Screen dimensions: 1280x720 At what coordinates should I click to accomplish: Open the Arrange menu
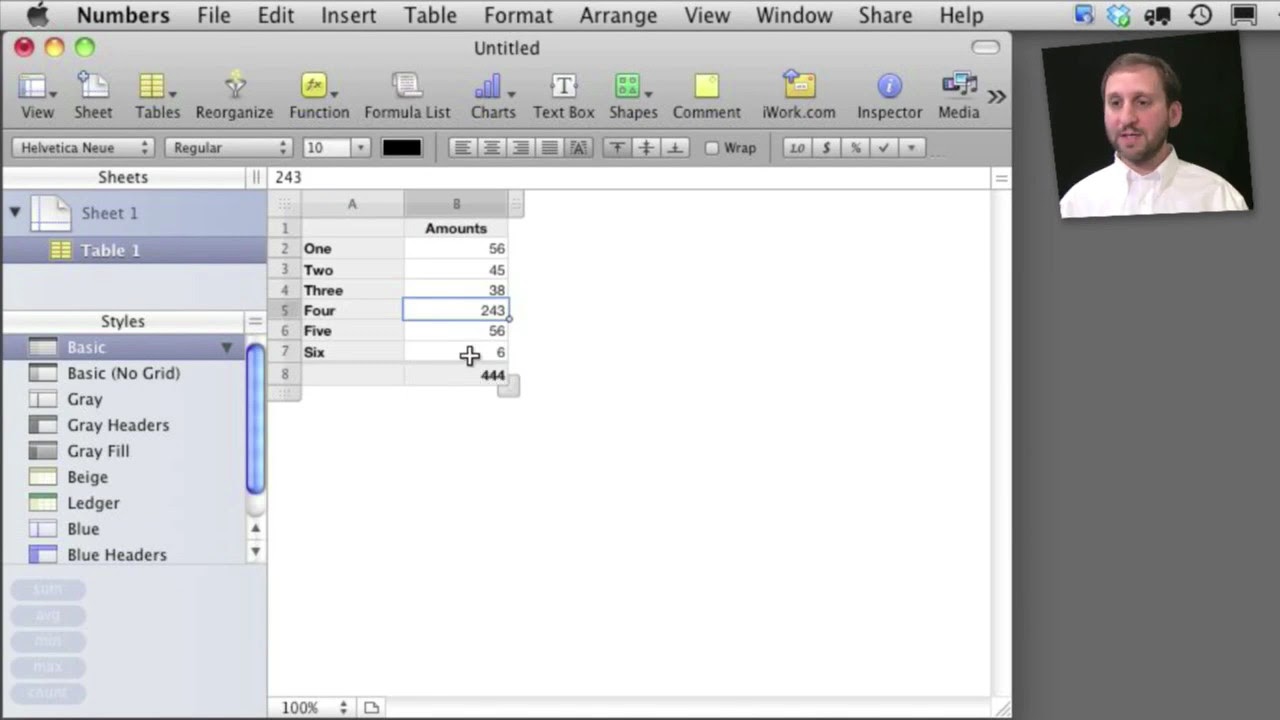tap(618, 15)
